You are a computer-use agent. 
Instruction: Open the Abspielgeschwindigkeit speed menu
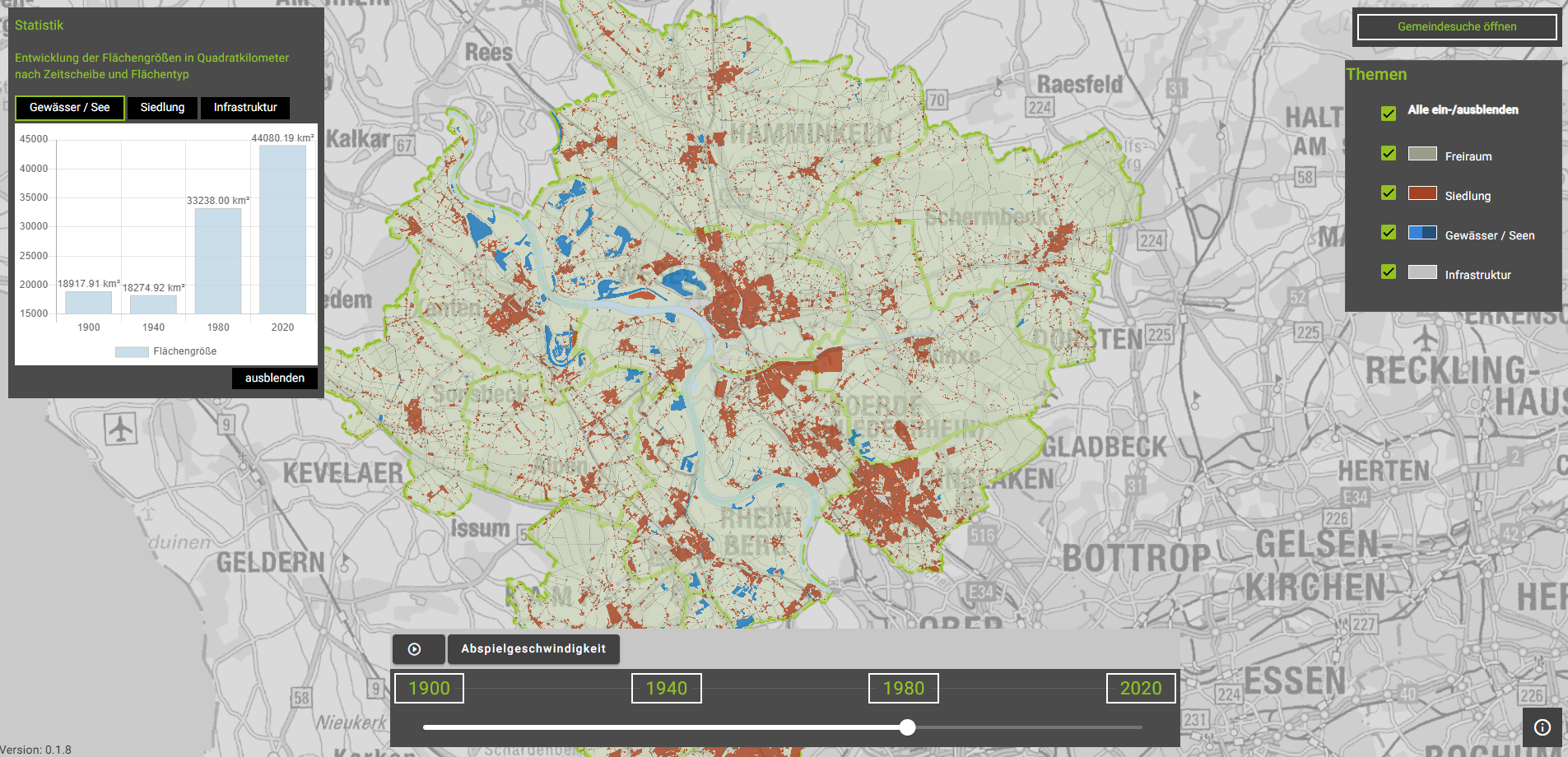point(533,649)
